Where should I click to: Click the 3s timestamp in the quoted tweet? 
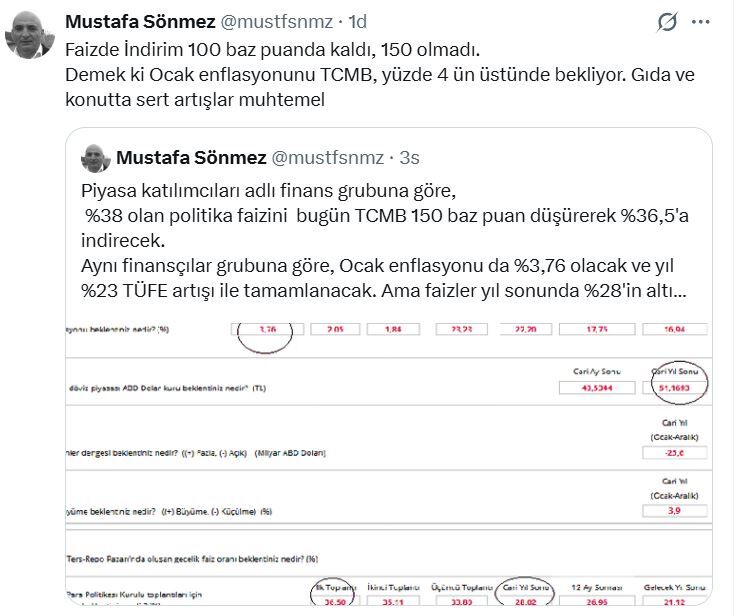click(410, 157)
